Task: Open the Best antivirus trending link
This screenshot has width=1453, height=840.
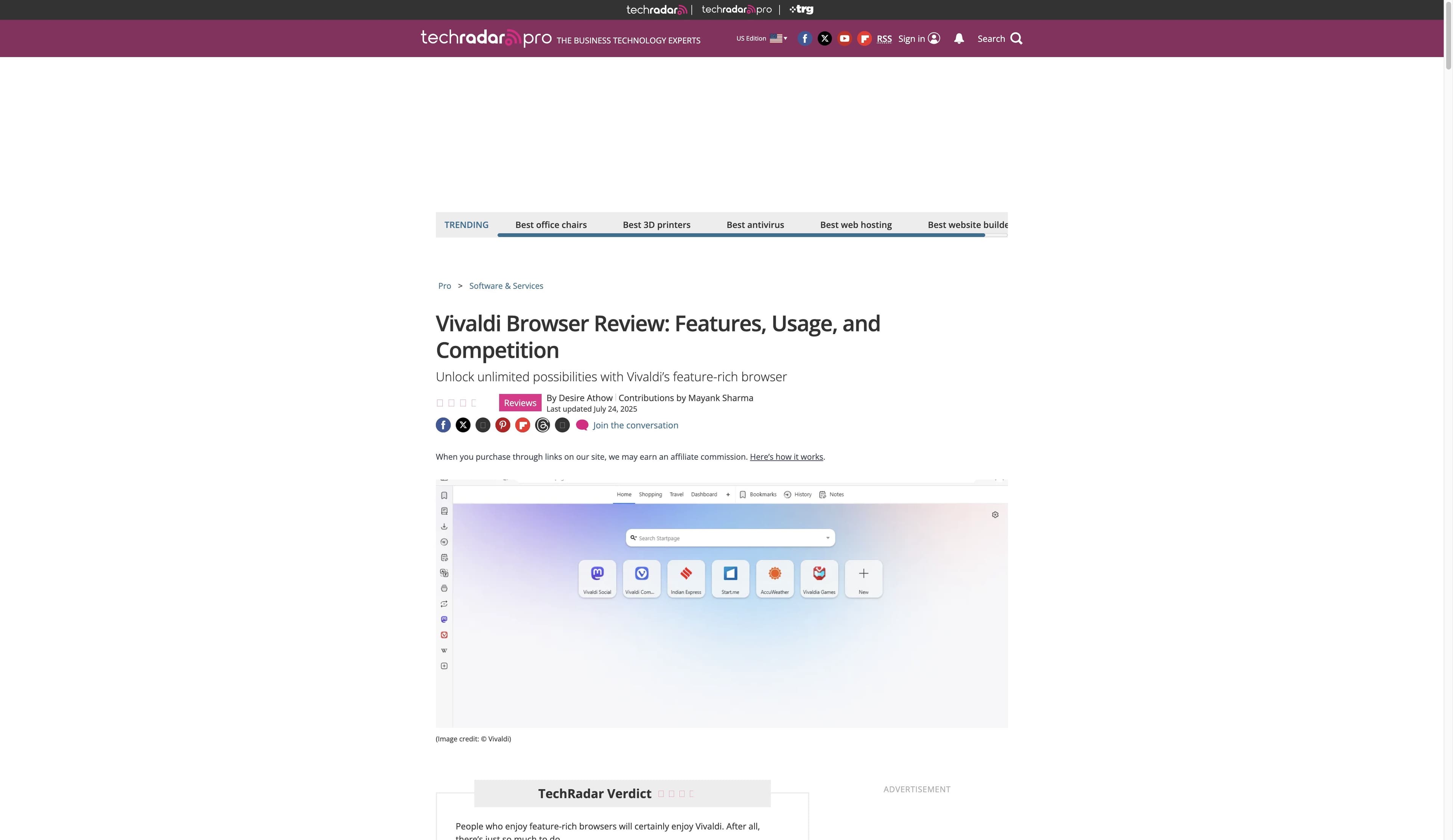Action: click(755, 225)
